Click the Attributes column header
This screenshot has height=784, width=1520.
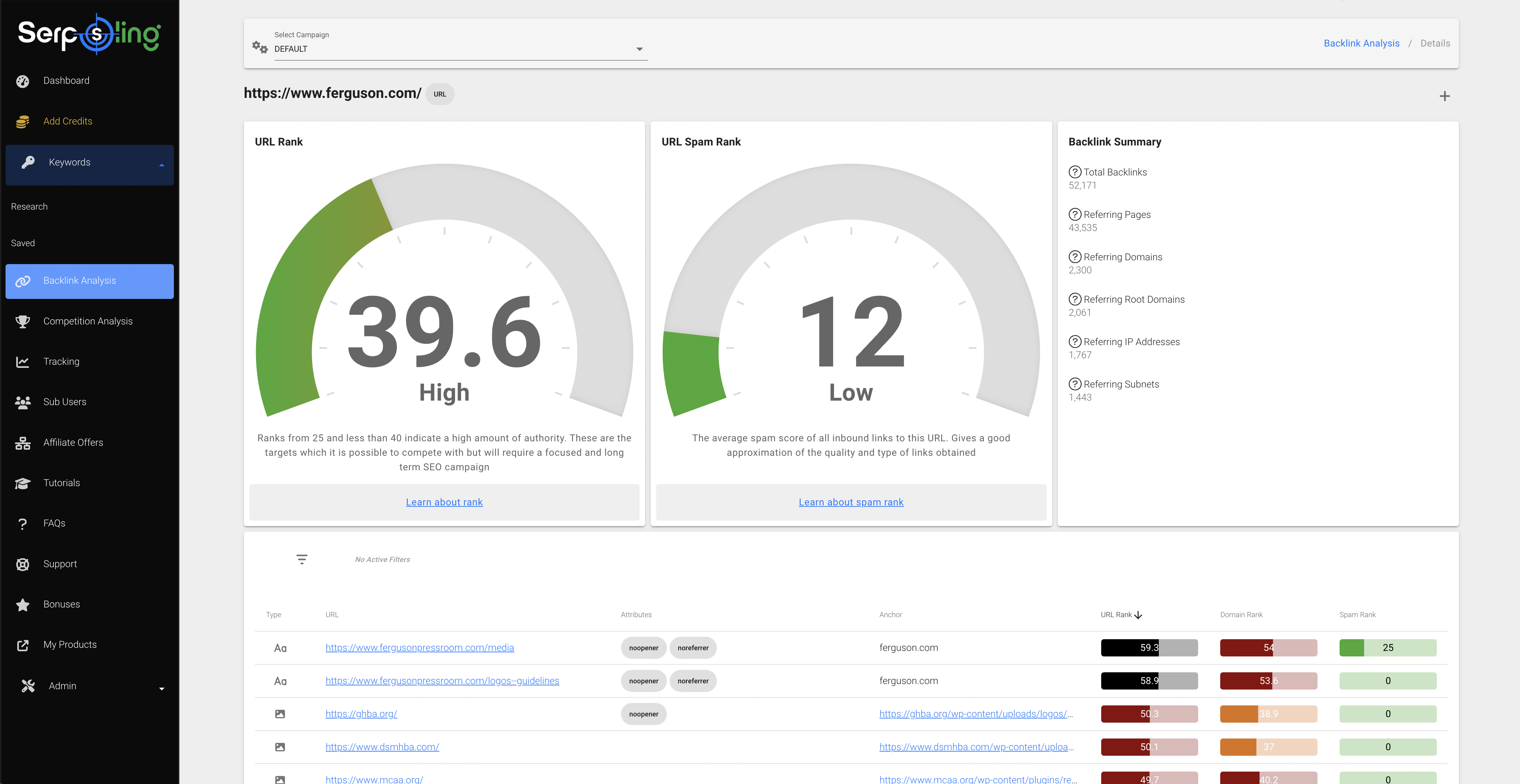[636, 615]
